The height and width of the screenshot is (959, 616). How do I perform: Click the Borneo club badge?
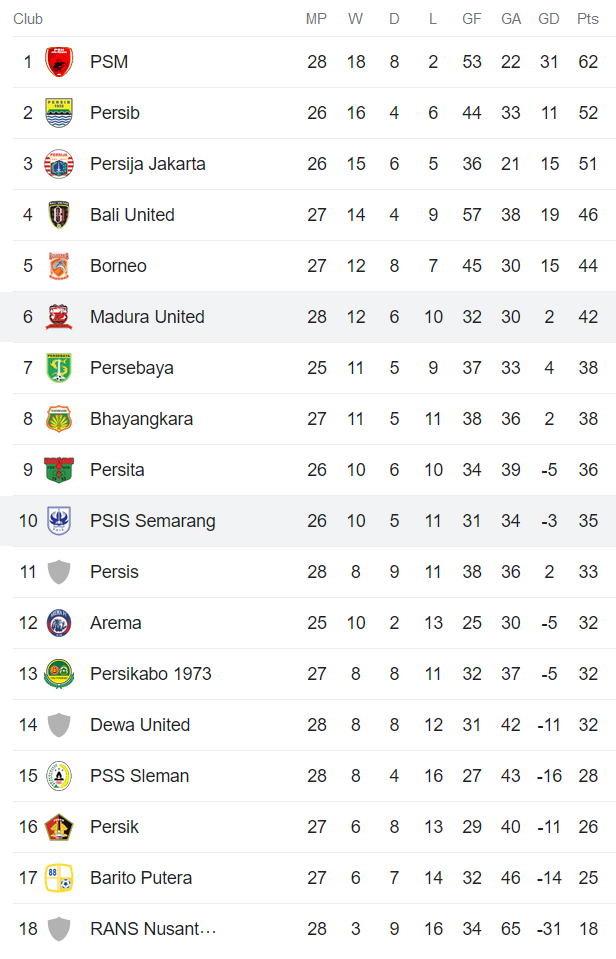pos(59,265)
